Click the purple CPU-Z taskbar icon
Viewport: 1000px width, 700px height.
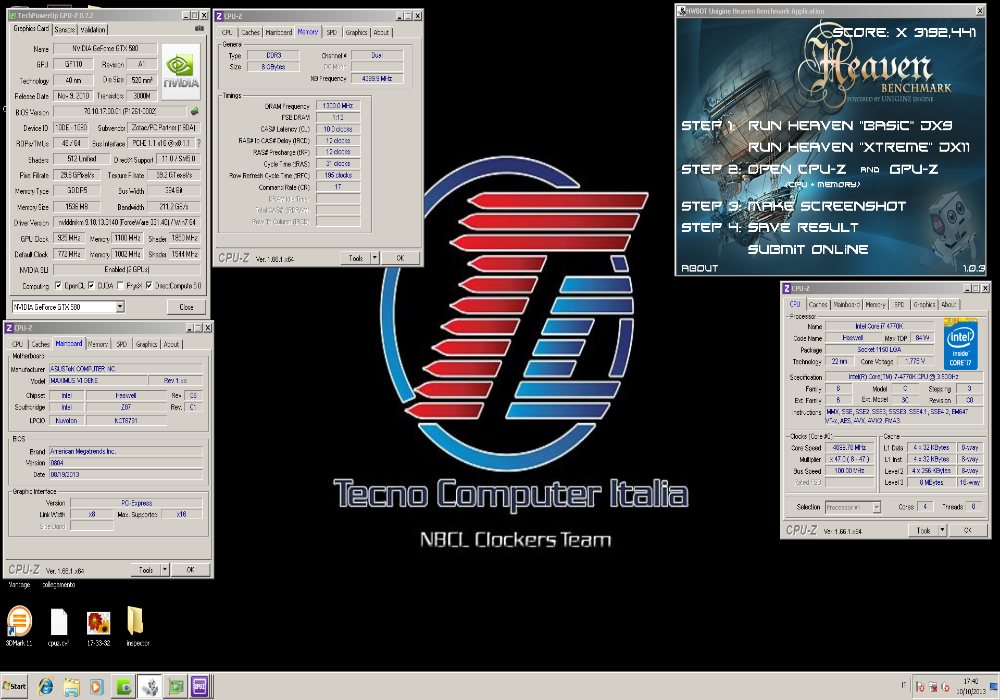pos(200,687)
